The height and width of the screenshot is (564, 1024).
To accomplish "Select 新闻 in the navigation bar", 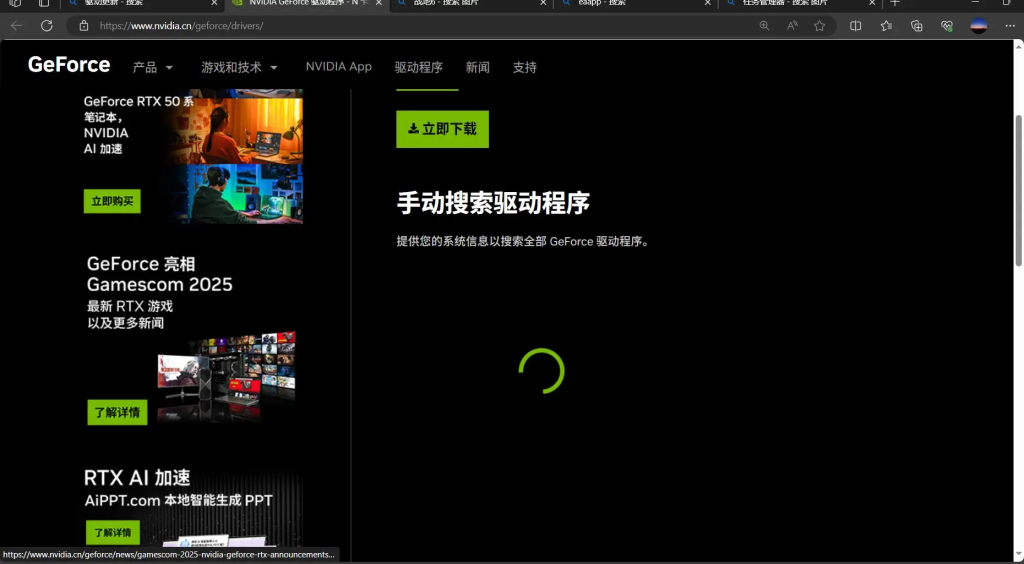I will pos(477,67).
